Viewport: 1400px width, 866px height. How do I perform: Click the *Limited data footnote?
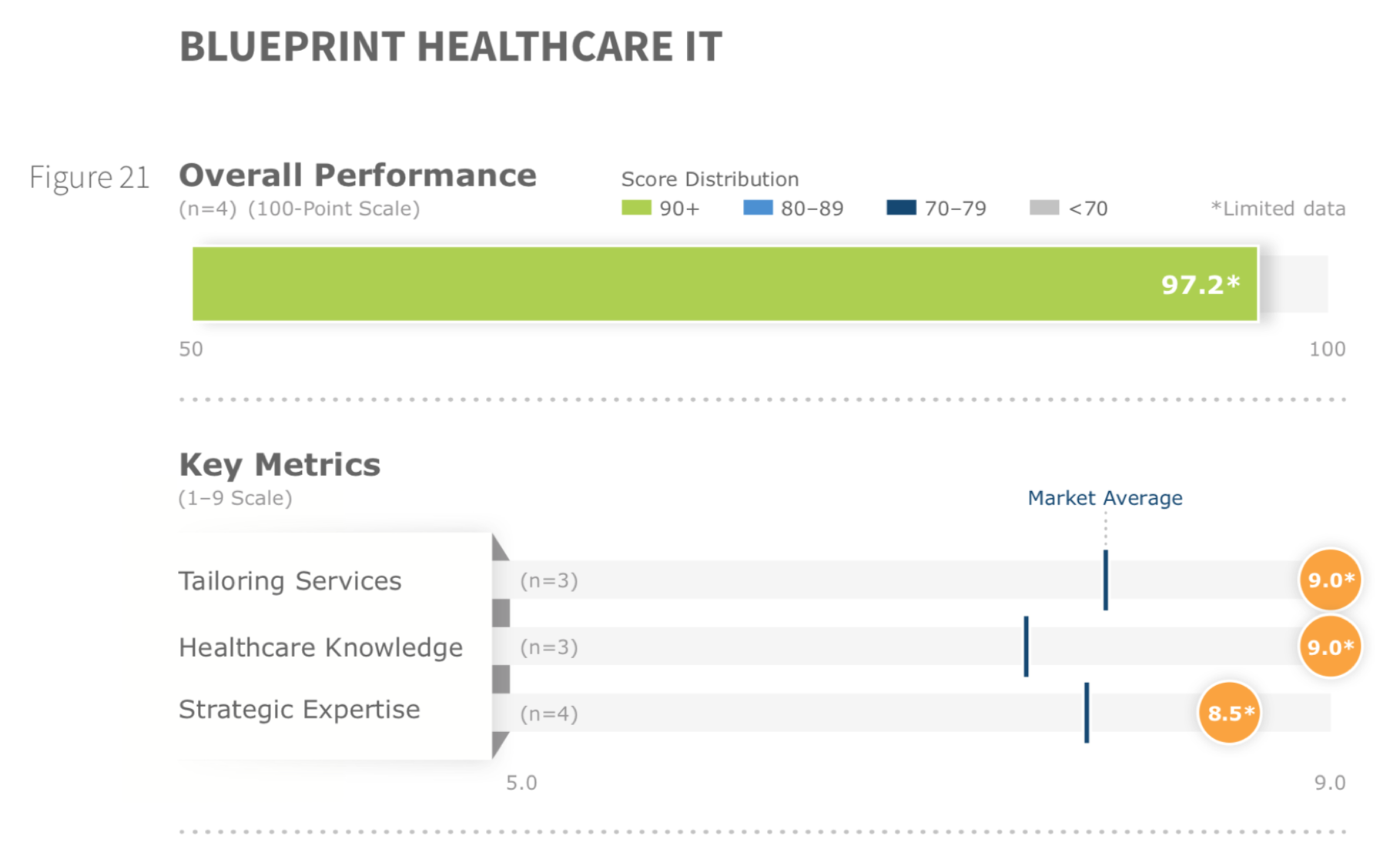coord(1278,209)
